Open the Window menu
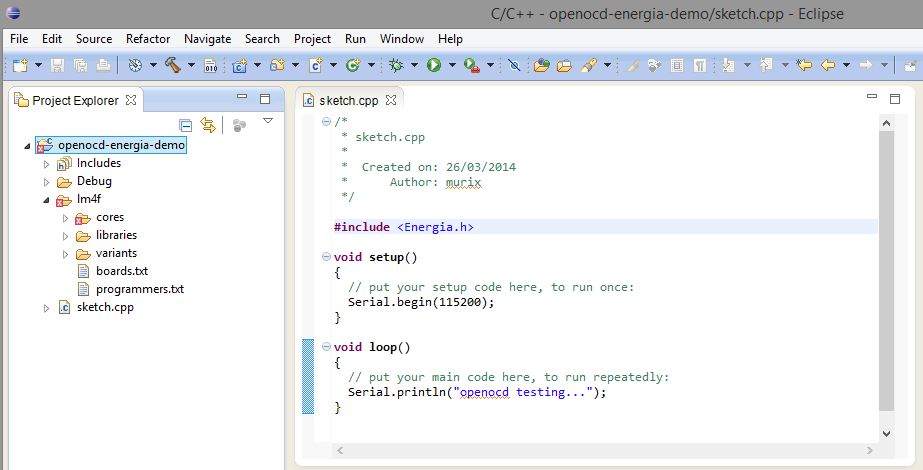This screenshot has width=923, height=470. (402, 39)
